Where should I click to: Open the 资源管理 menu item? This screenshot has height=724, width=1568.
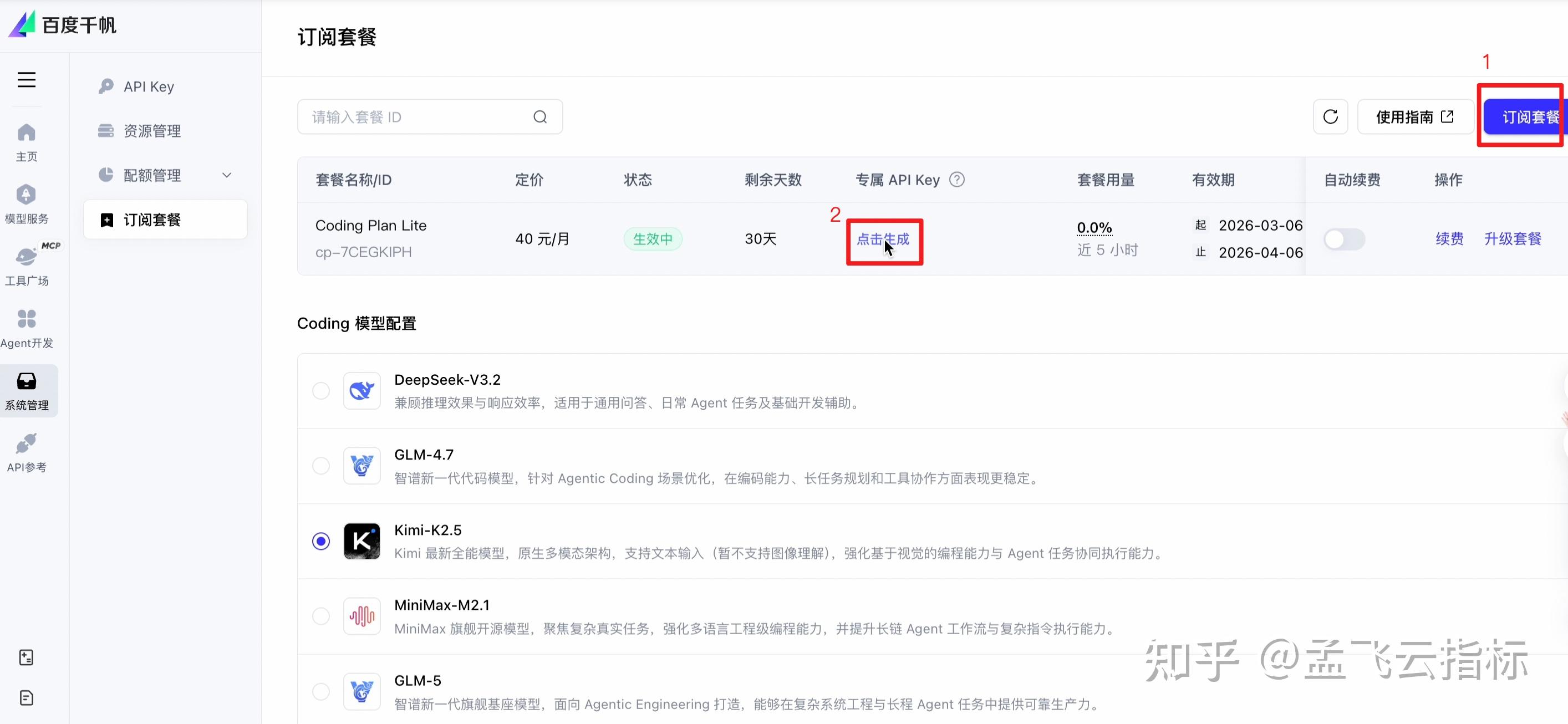pyautogui.click(x=151, y=131)
